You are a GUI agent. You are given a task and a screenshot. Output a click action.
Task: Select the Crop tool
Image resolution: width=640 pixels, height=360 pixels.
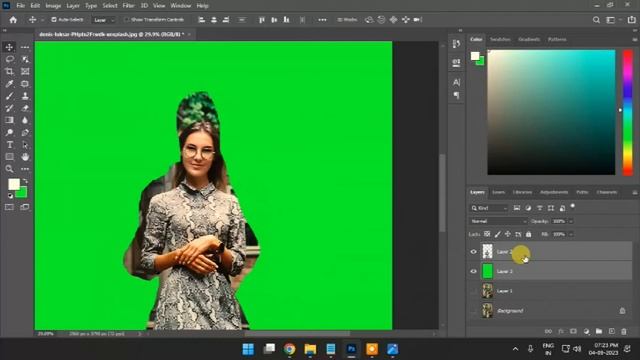pos(9,71)
